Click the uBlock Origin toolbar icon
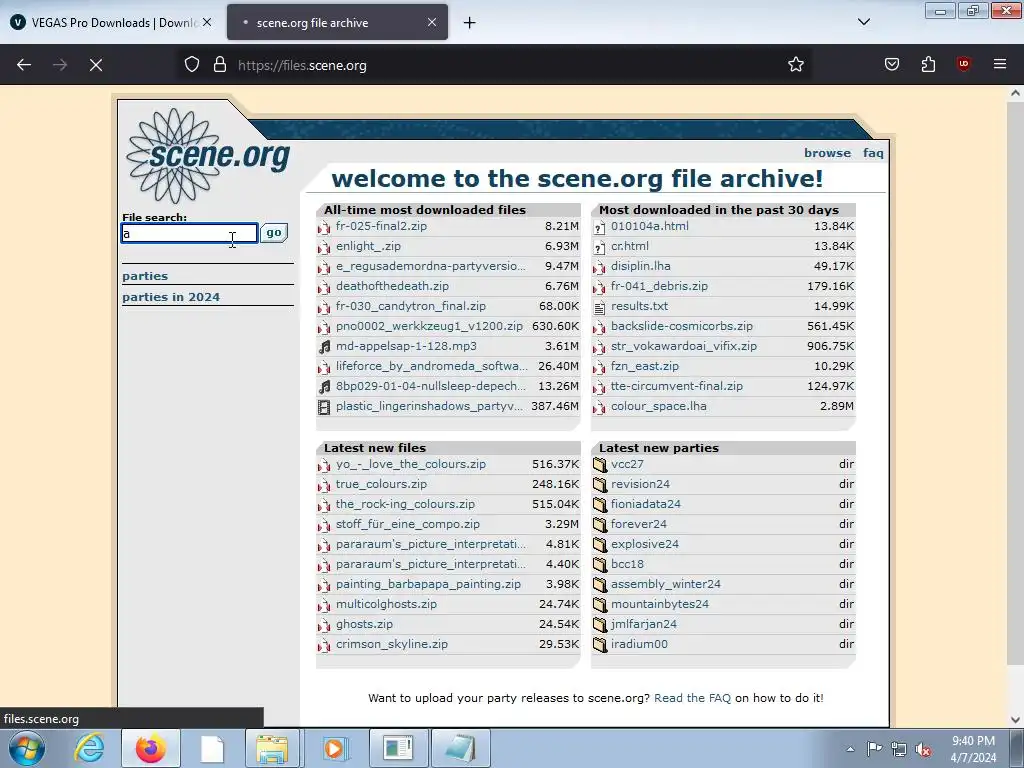Viewport: 1024px width, 768px height. pyautogui.click(x=963, y=65)
